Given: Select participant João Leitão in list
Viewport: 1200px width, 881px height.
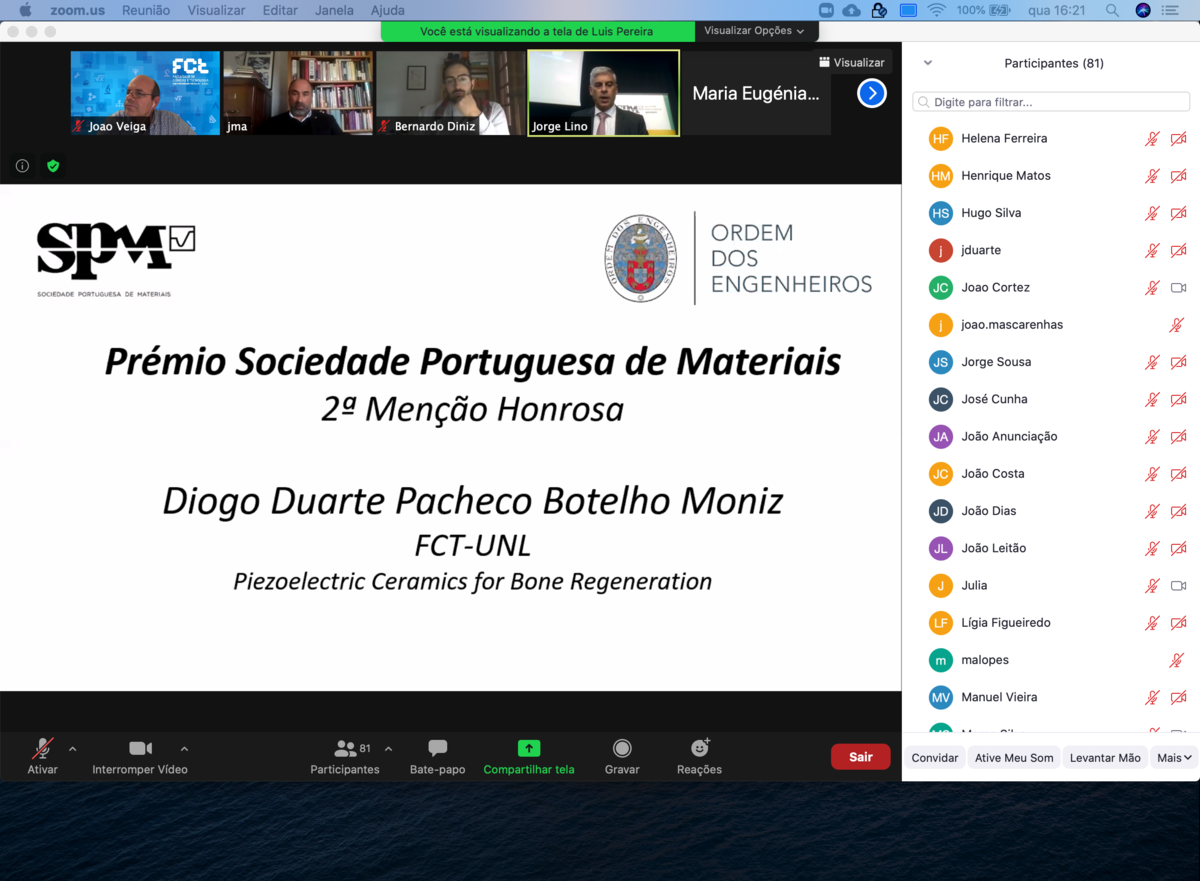Looking at the screenshot, I should (x=1051, y=548).
